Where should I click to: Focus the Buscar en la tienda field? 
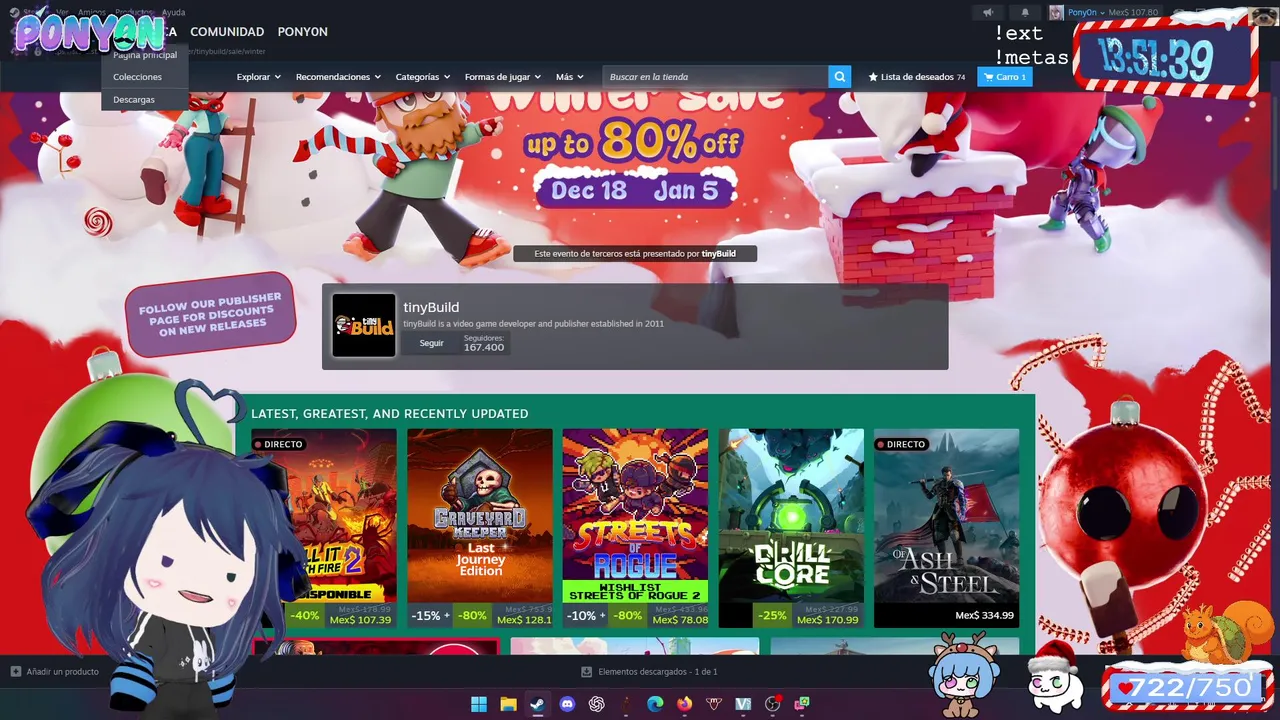coord(715,77)
